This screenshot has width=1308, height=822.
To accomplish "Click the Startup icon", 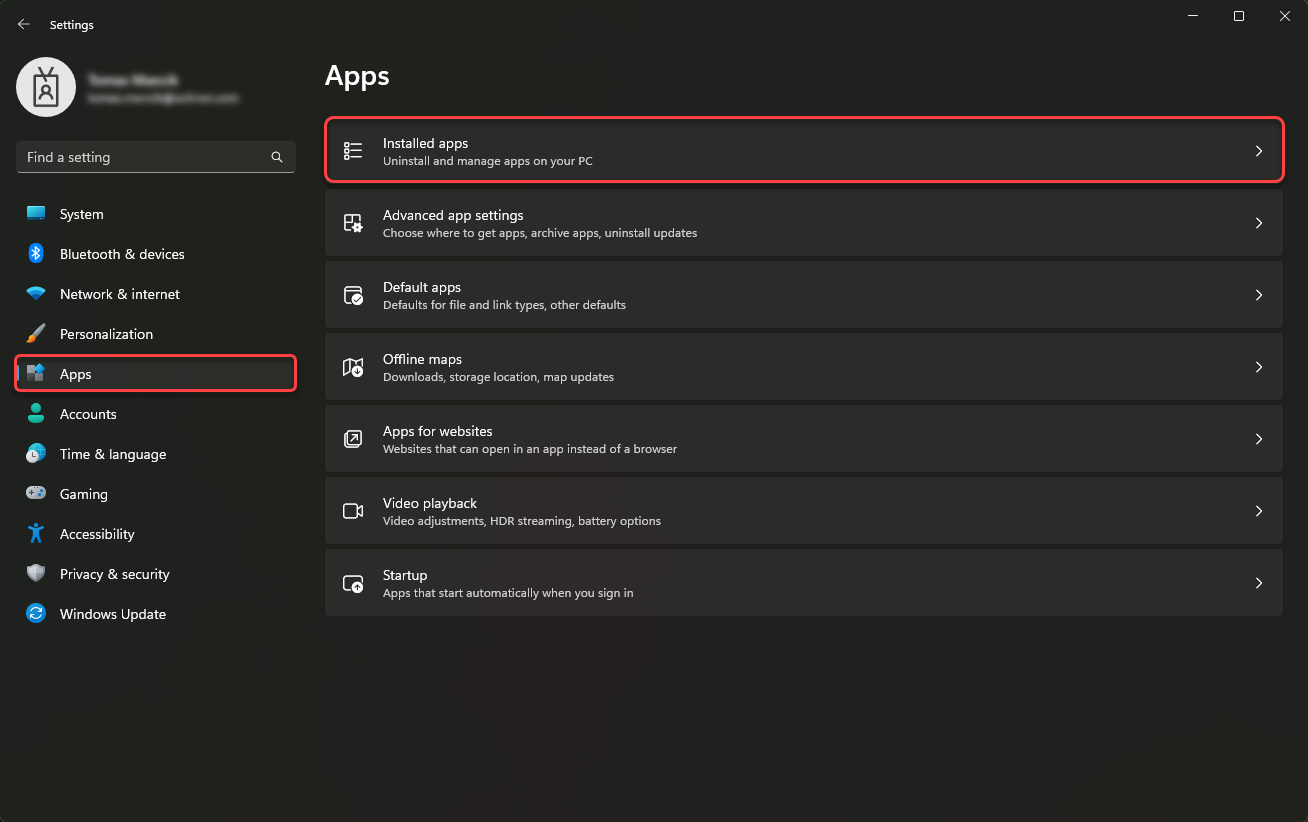I will [353, 583].
